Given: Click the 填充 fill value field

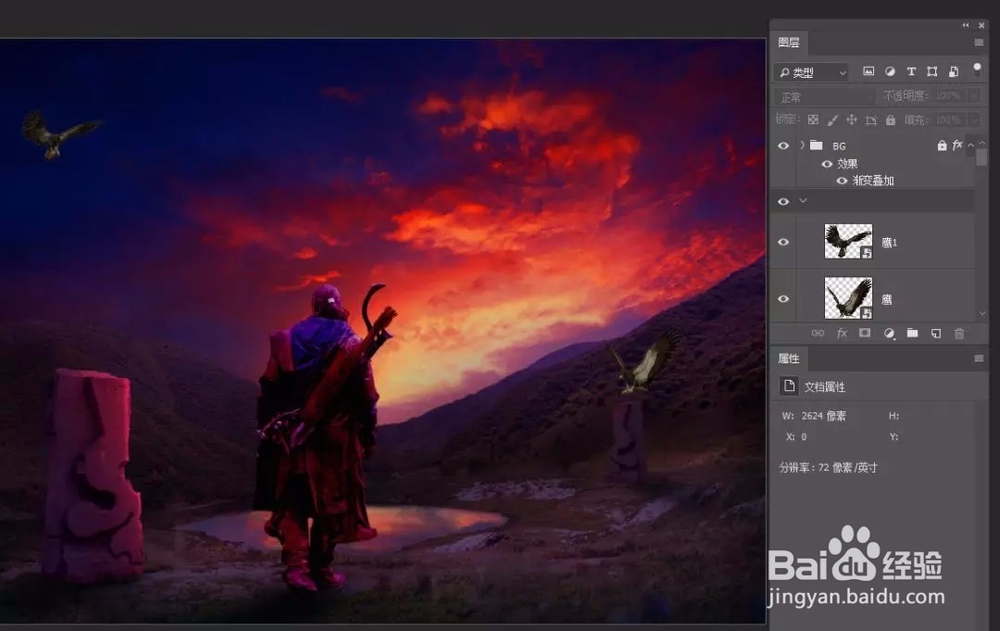Looking at the screenshot, I should [948, 120].
